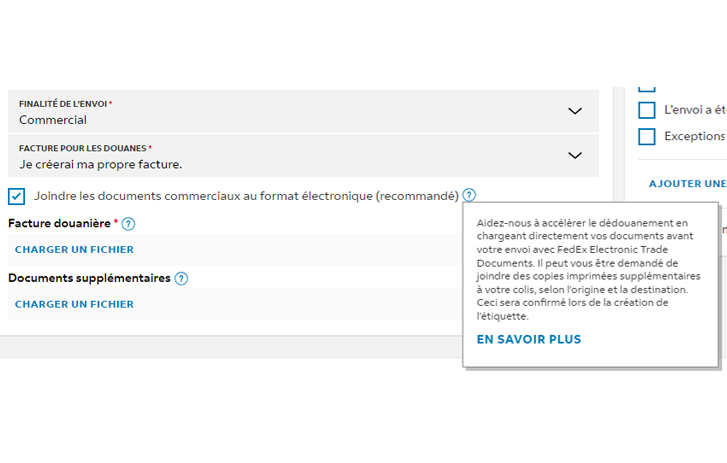The image size is (727, 463).
Task: Click the "Documents supplémentaires" section label
Action: (x=88, y=278)
